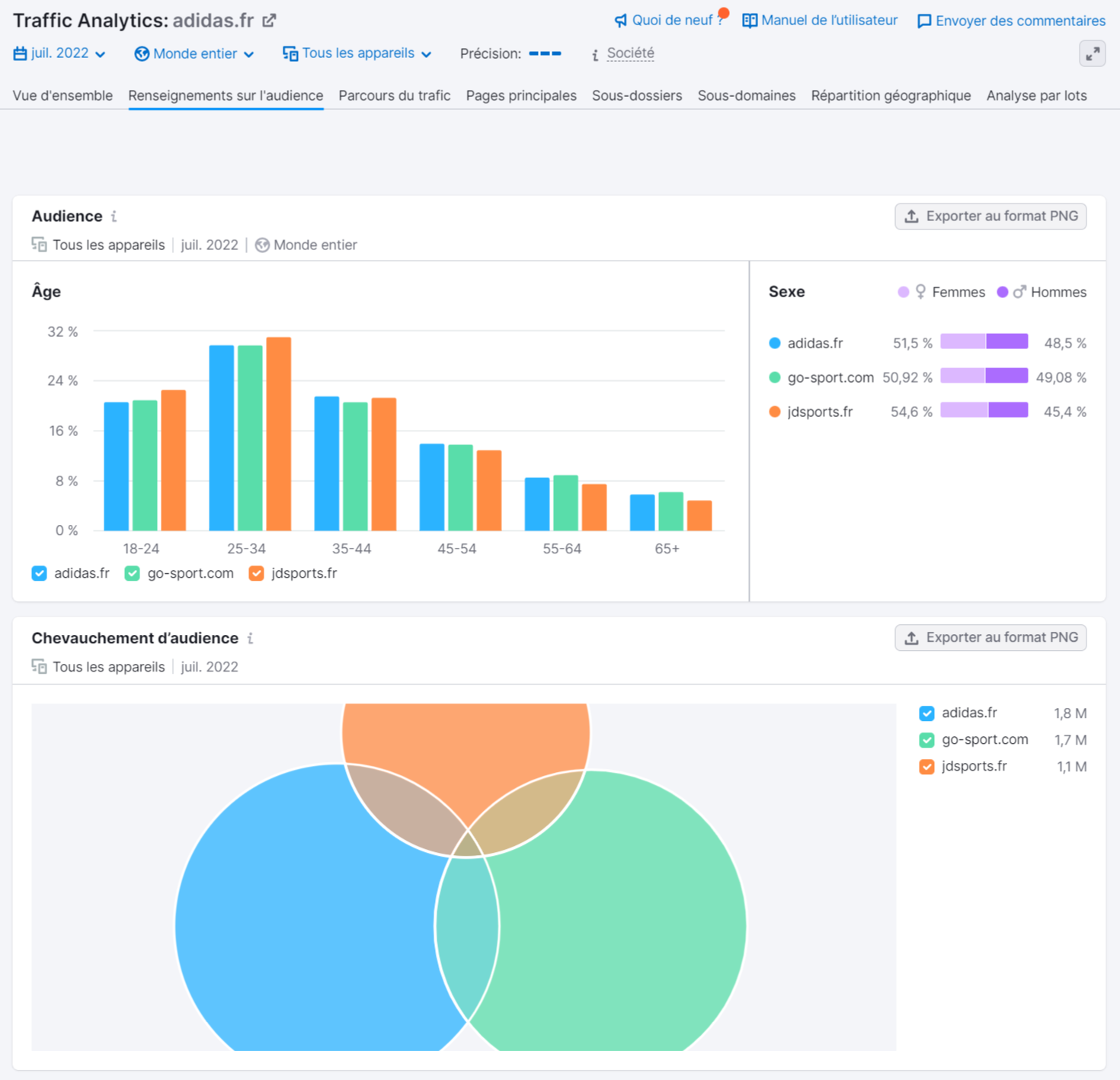The height and width of the screenshot is (1080, 1120).
Task: Click the '49,08 %' male share for go-sport.com
Action: pyautogui.click(x=1061, y=377)
